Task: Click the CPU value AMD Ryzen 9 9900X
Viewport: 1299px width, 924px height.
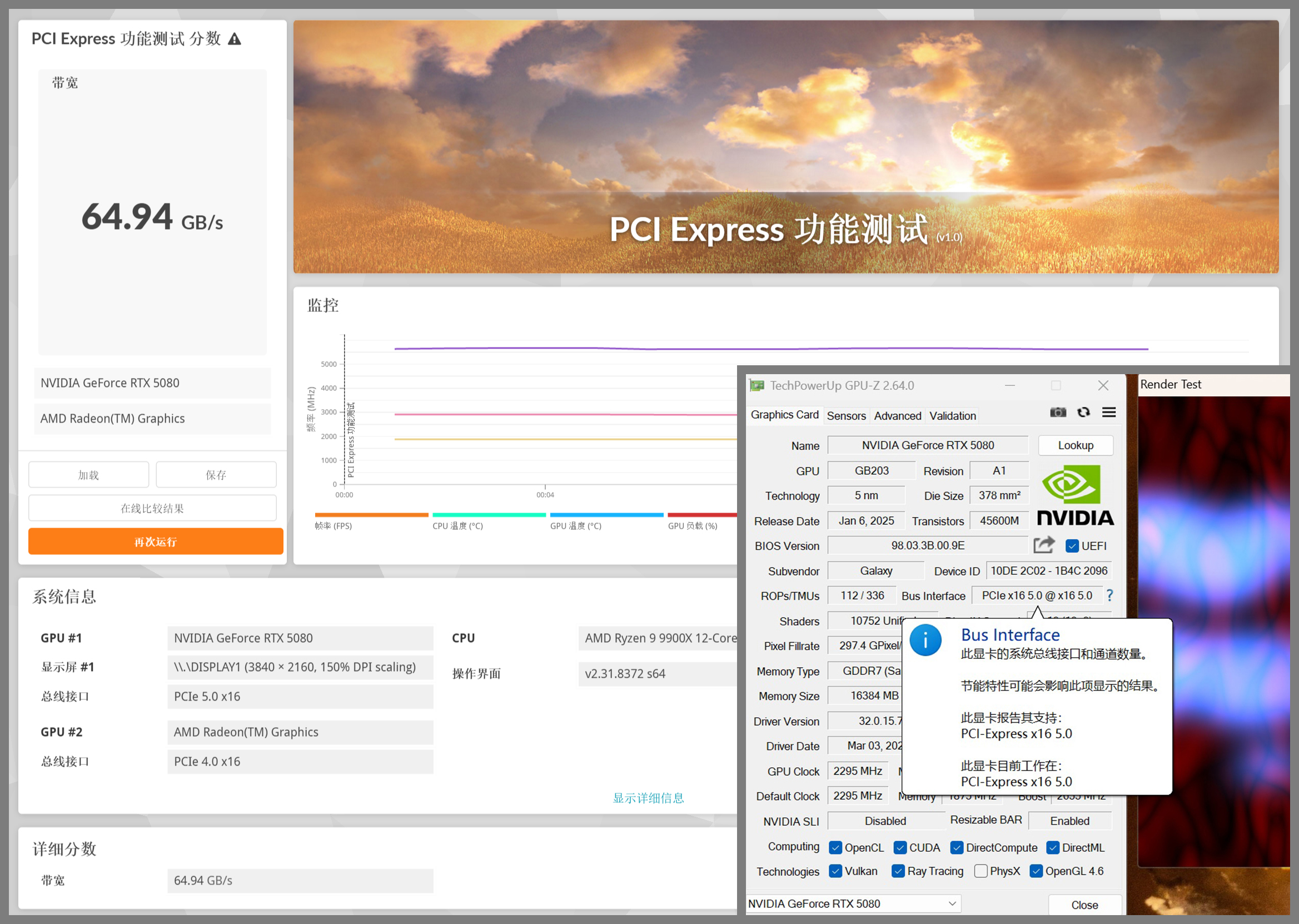Action: click(x=658, y=638)
